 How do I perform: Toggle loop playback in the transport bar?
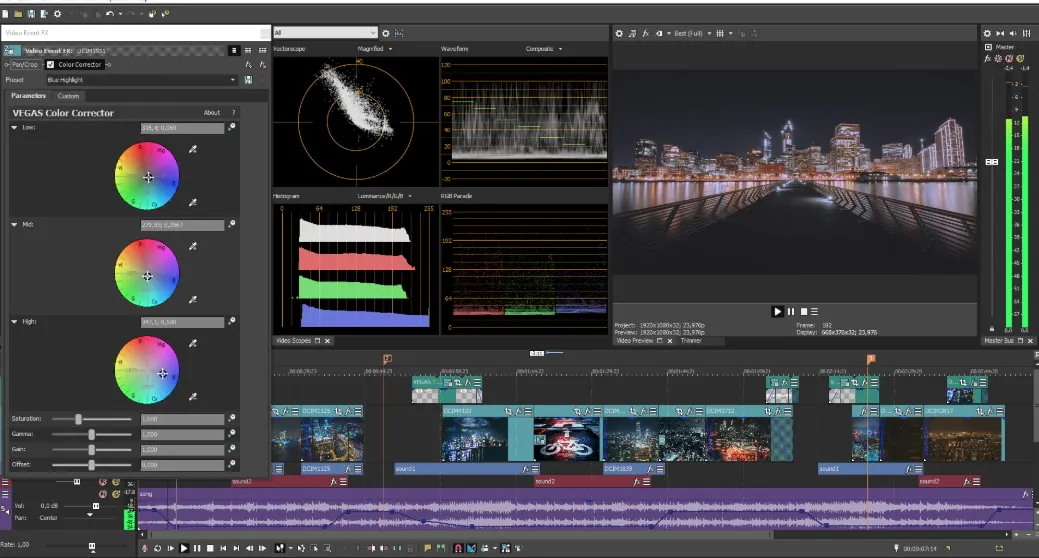coord(157,548)
